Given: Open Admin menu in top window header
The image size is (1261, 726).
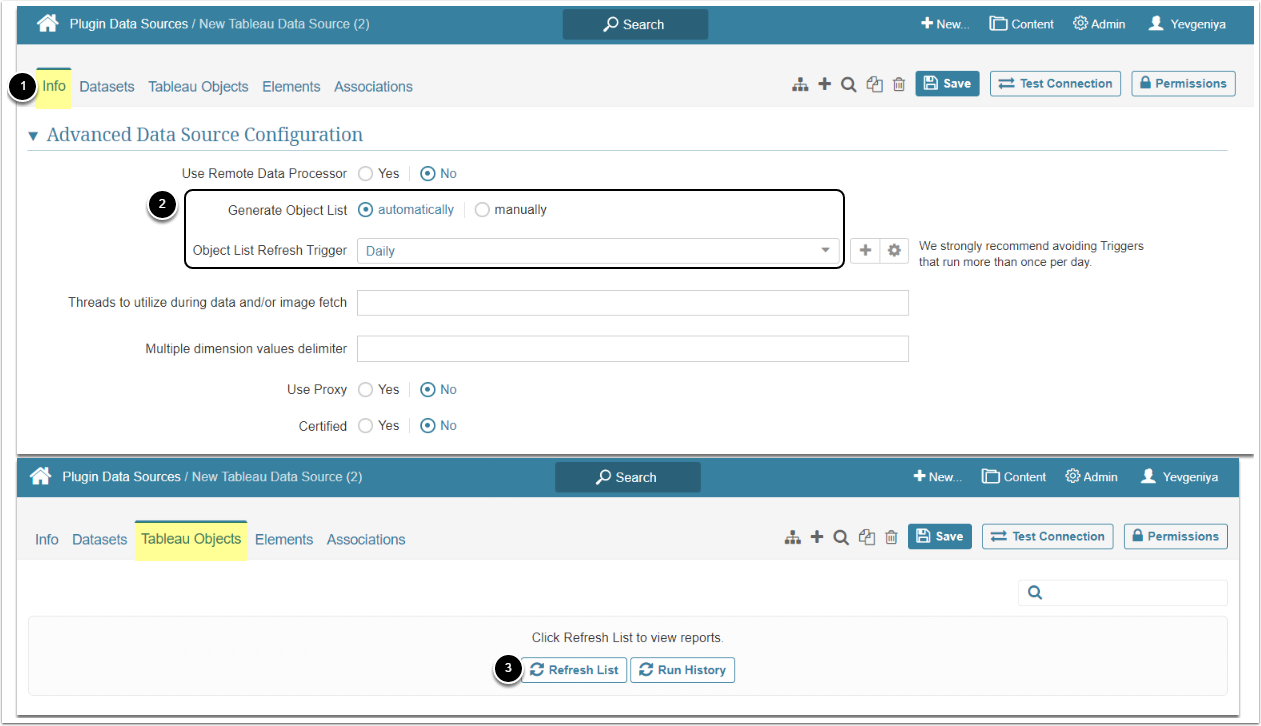Looking at the screenshot, I should click(x=1099, y=24).
